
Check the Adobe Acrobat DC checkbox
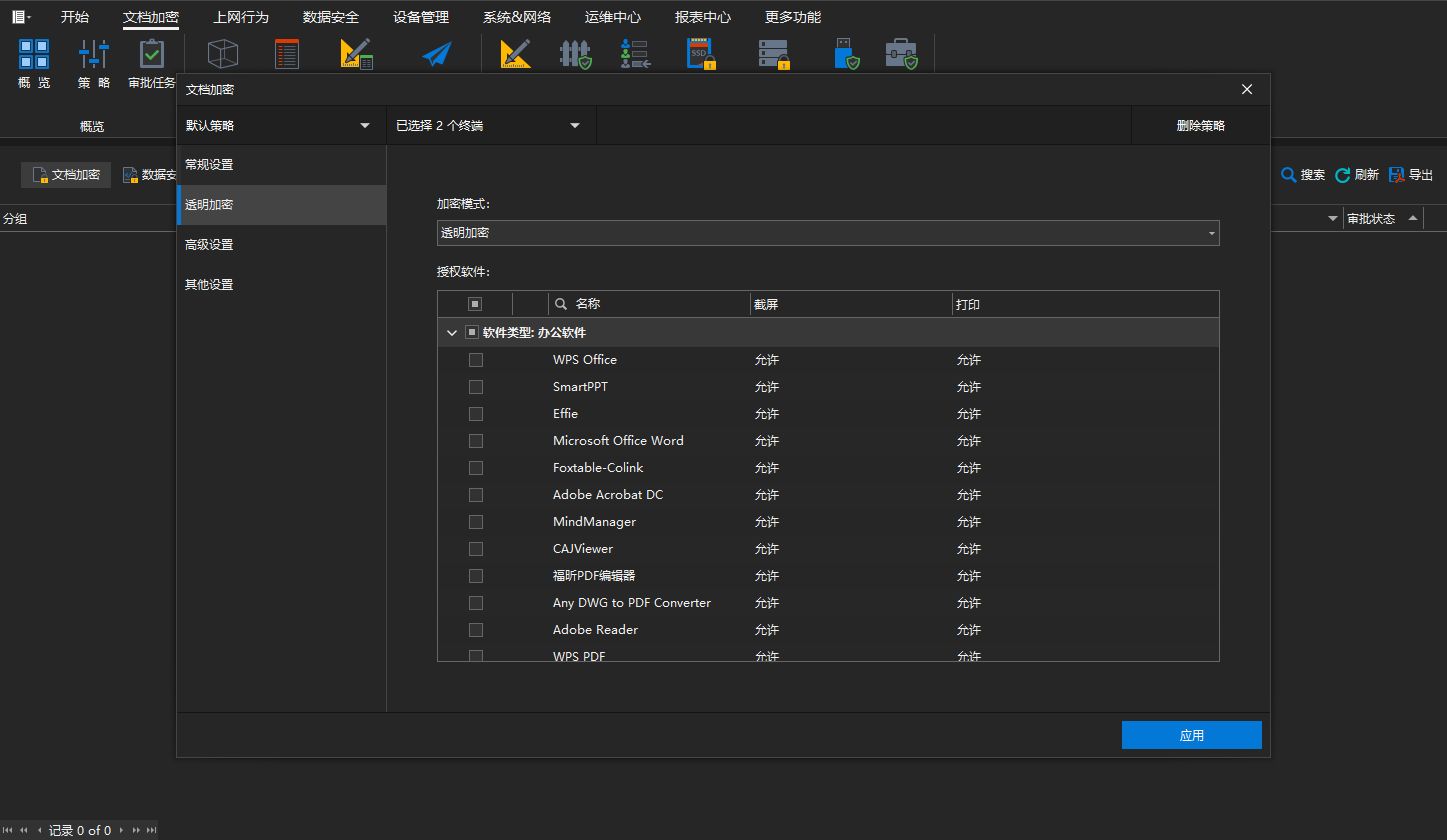click(476, 495)
